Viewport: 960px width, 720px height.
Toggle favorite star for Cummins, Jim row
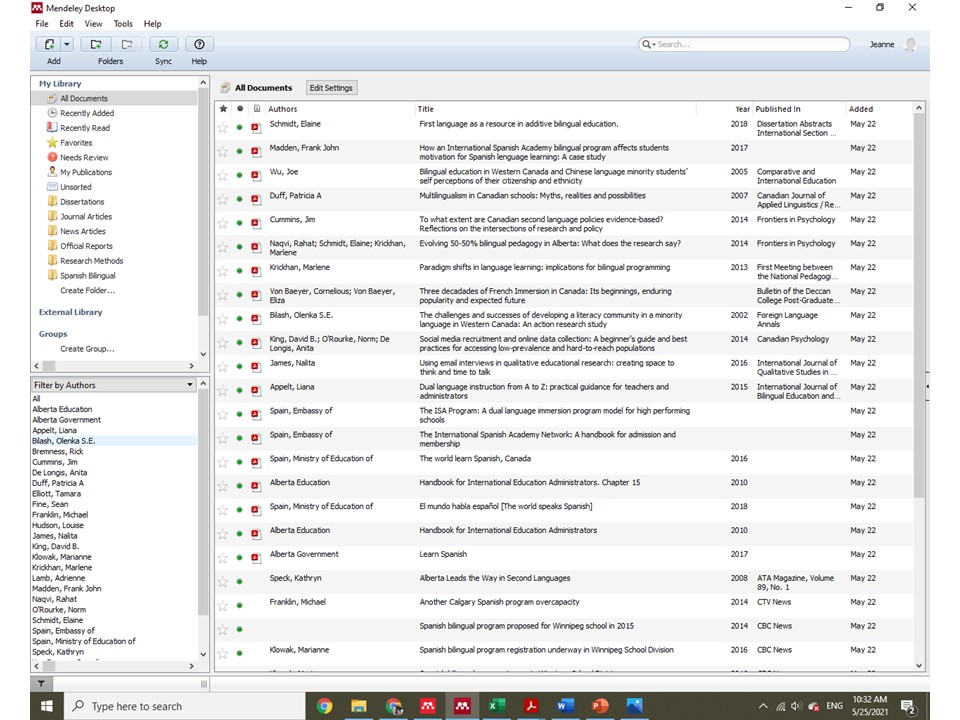pyautogui.click(x=223, y=223)
